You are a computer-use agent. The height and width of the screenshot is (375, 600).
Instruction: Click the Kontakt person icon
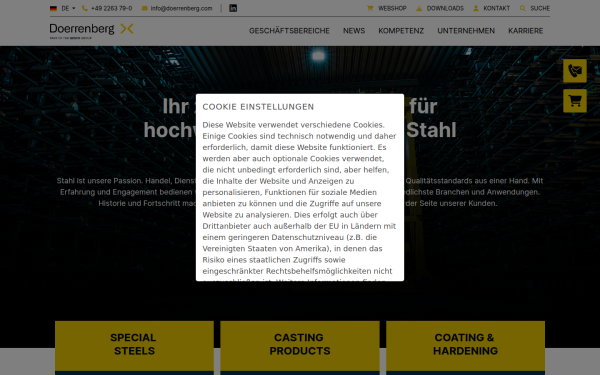pyautogui.click(x=476, y=8)
